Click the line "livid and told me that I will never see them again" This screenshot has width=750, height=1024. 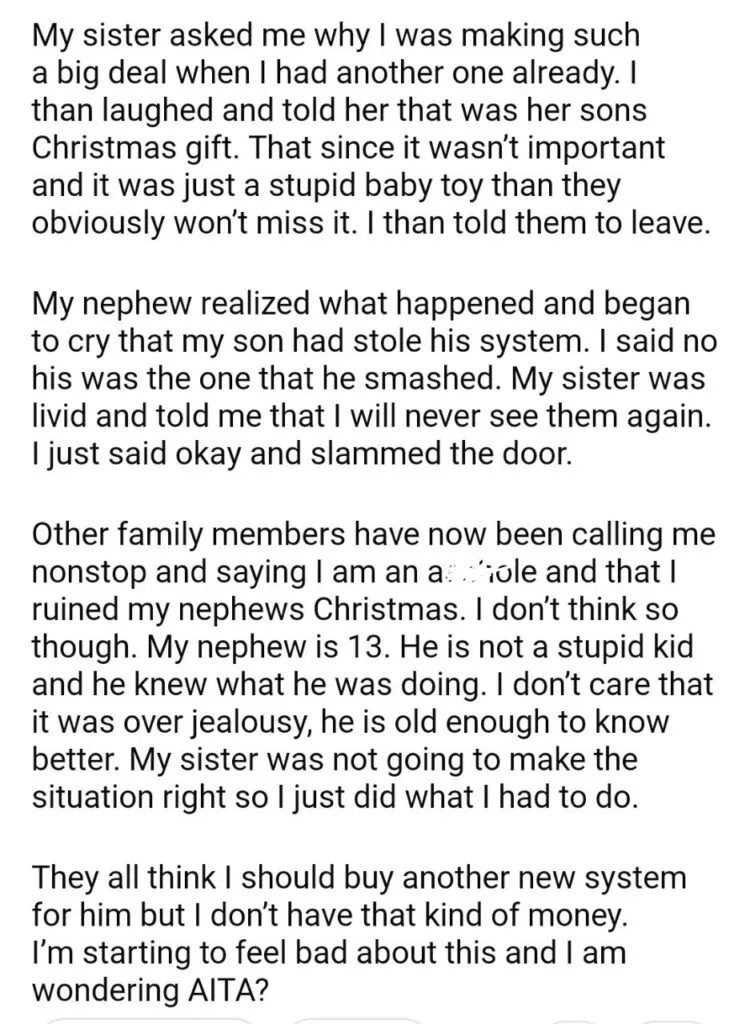point(370,416)
